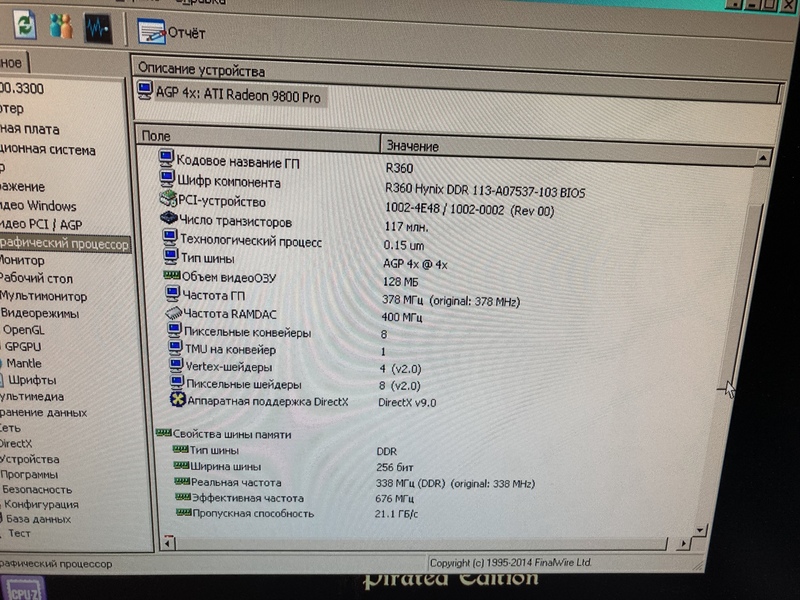Click the icon beside Ширина шины
800x600 pixels.
coord(181,465)
